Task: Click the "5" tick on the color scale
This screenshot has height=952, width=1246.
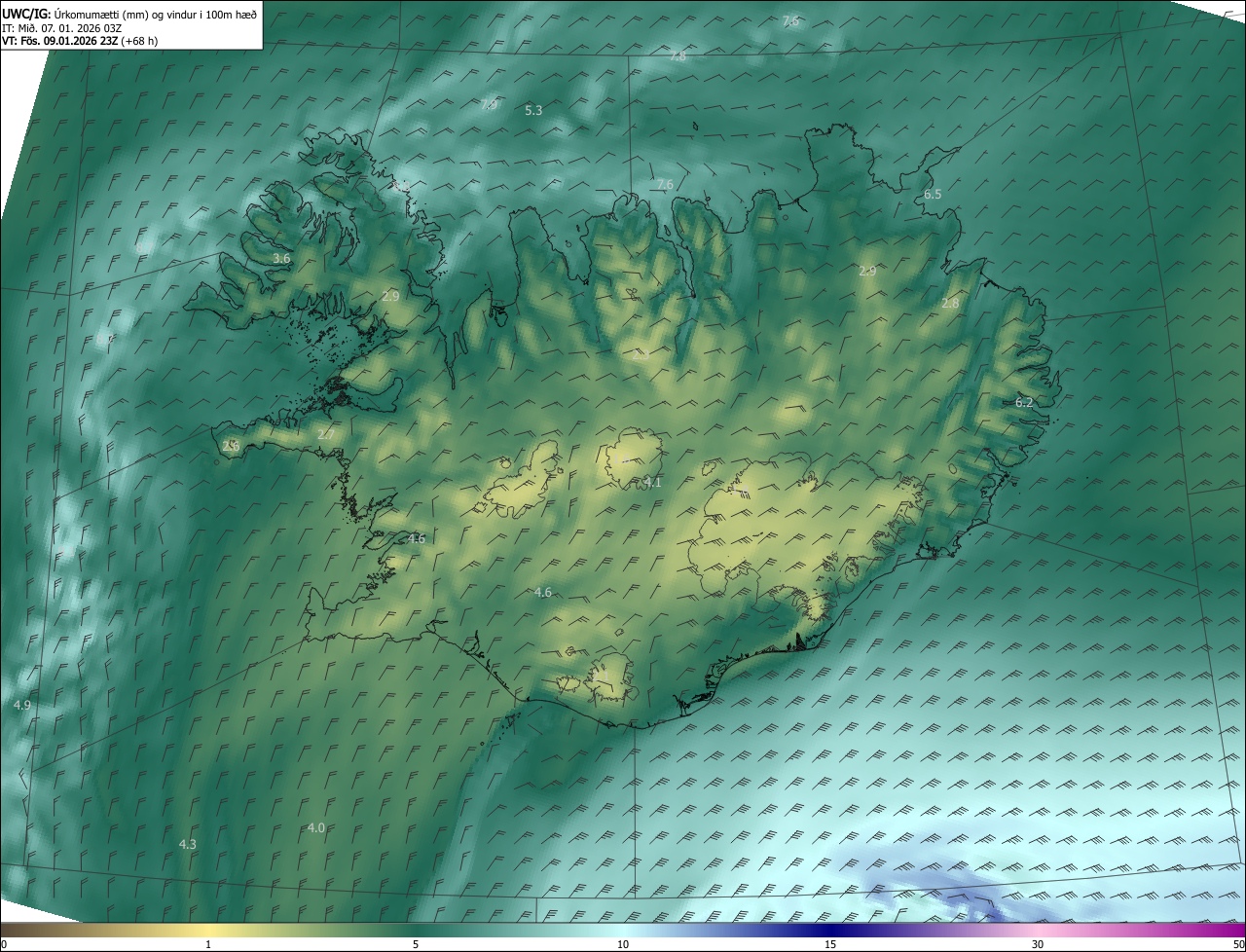Action: pyautogui.click(x=416, y=945)
